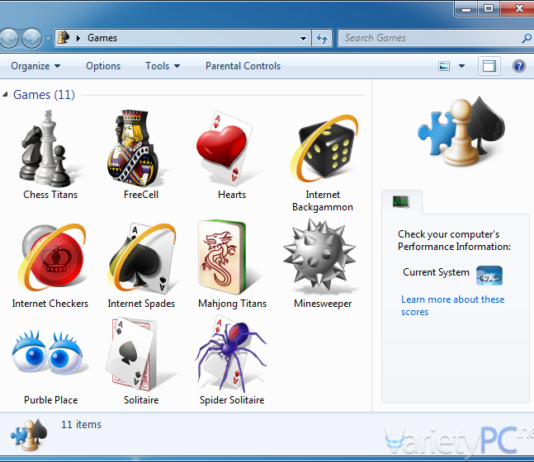Click the Help question mark icon
The image size is (534, 462).
[519, 66]
